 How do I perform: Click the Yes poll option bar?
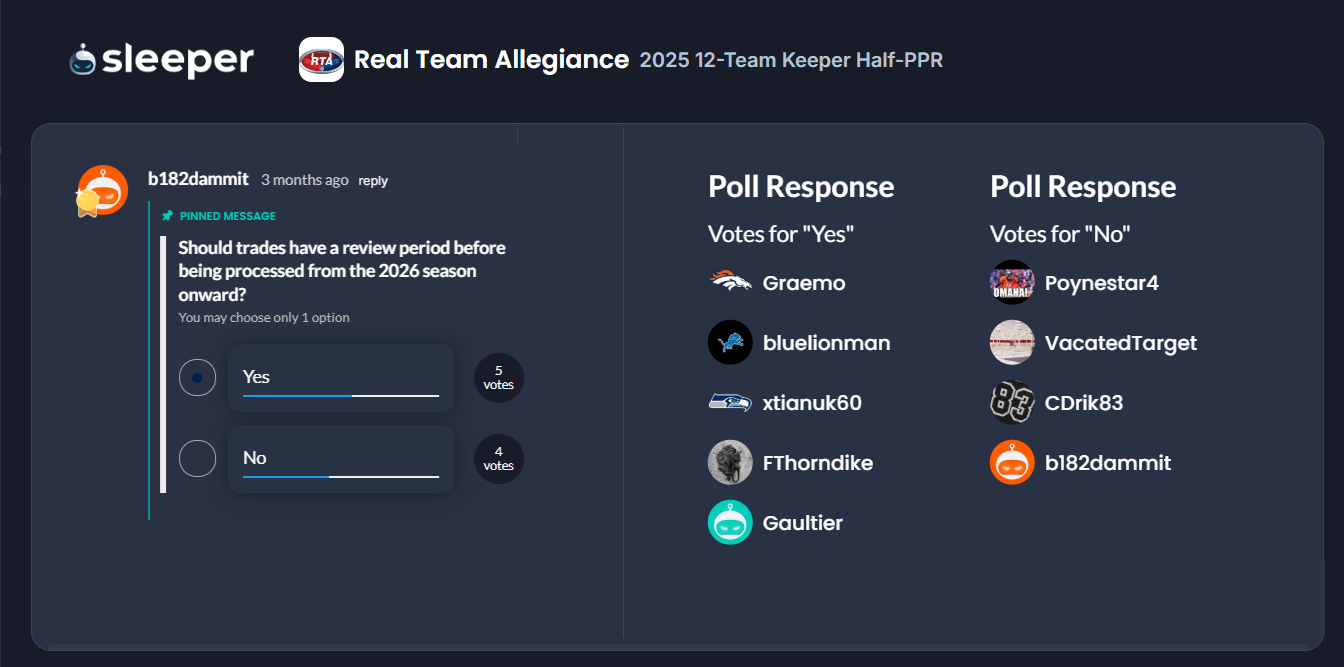tap(341, 378)
